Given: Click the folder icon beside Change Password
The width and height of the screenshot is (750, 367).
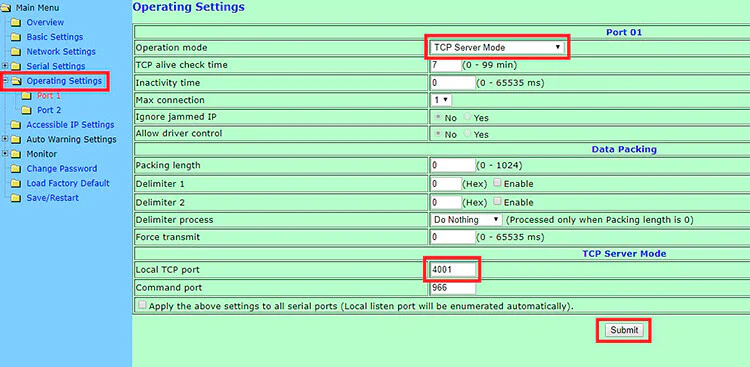Looking at the screenshot, I should pyautogui.click(x=16, y=169).
